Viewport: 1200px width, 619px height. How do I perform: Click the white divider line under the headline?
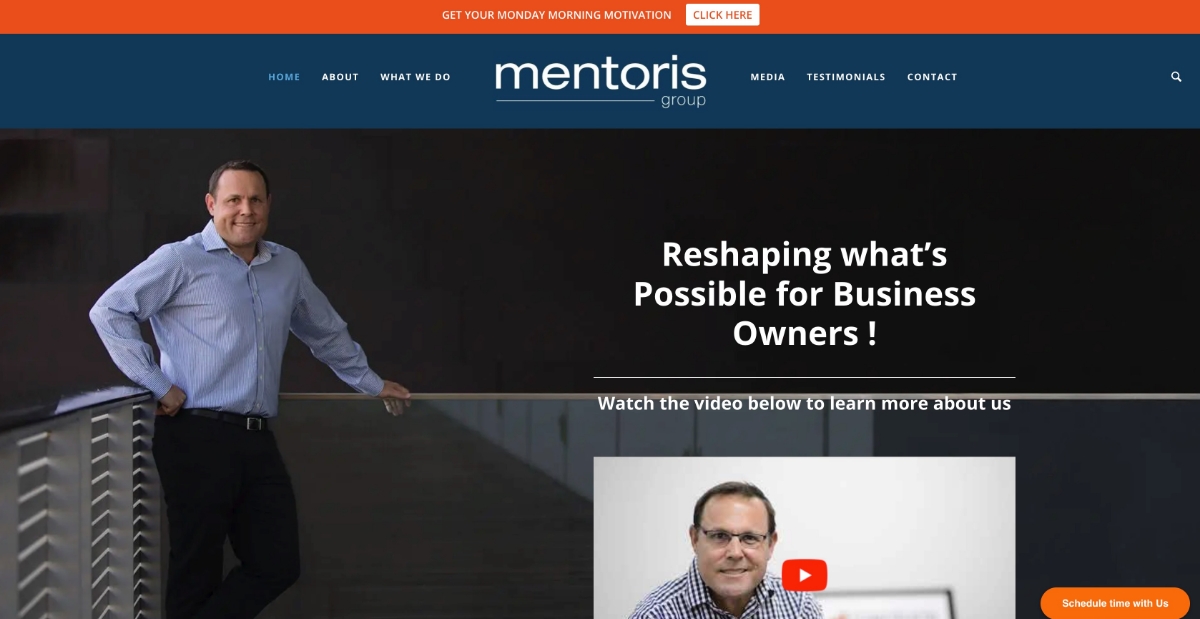(x=804, y=377)
